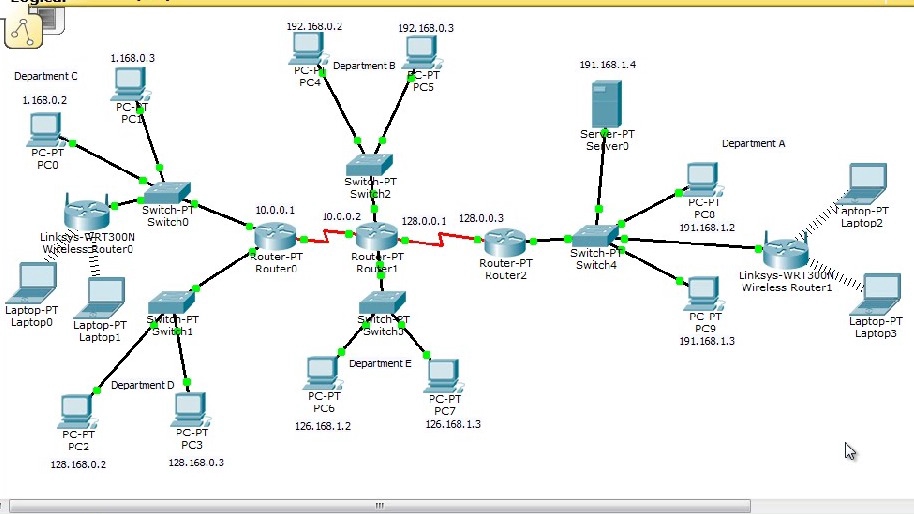Select PC8 at 191.168.1.2
The image size is (914, 514).
pos(703,179)
